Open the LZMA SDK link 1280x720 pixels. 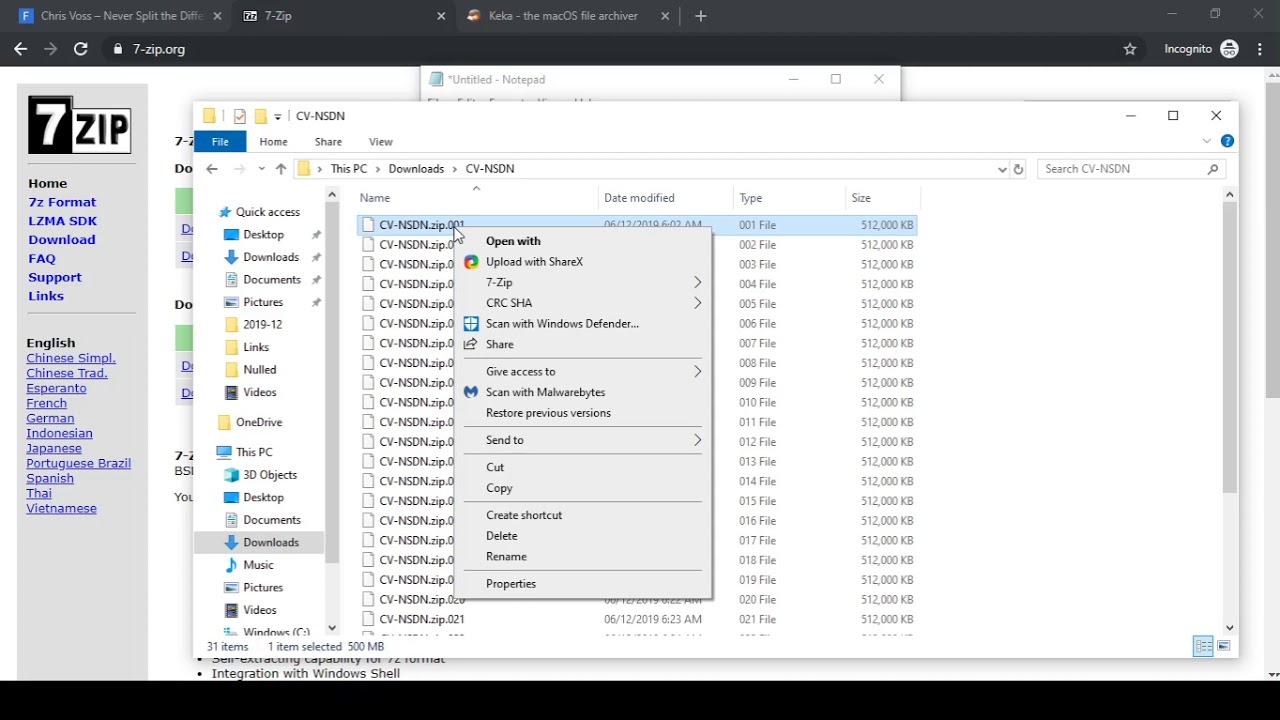point(62,221)
